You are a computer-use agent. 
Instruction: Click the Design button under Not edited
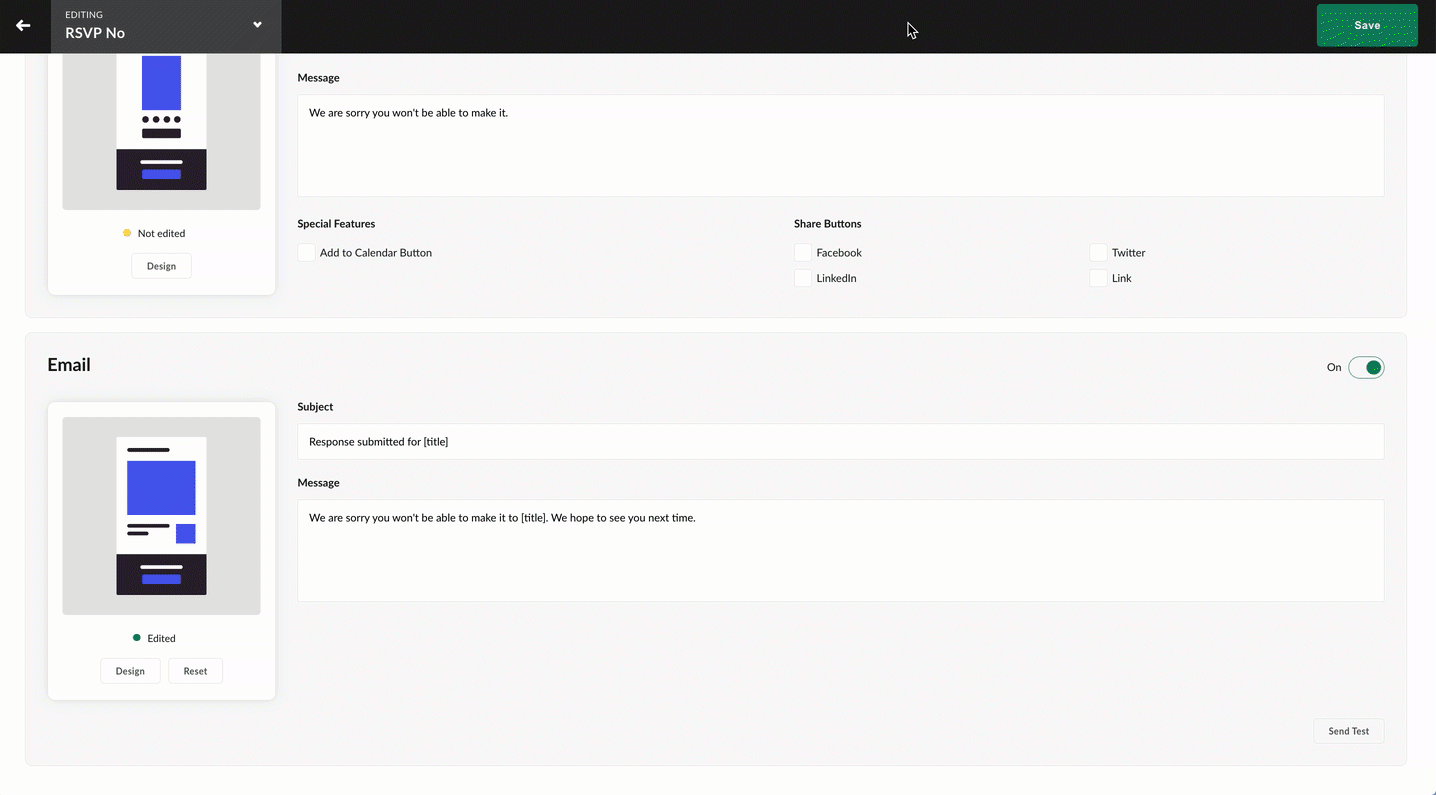pyautogui.click(x=161, y=266)
